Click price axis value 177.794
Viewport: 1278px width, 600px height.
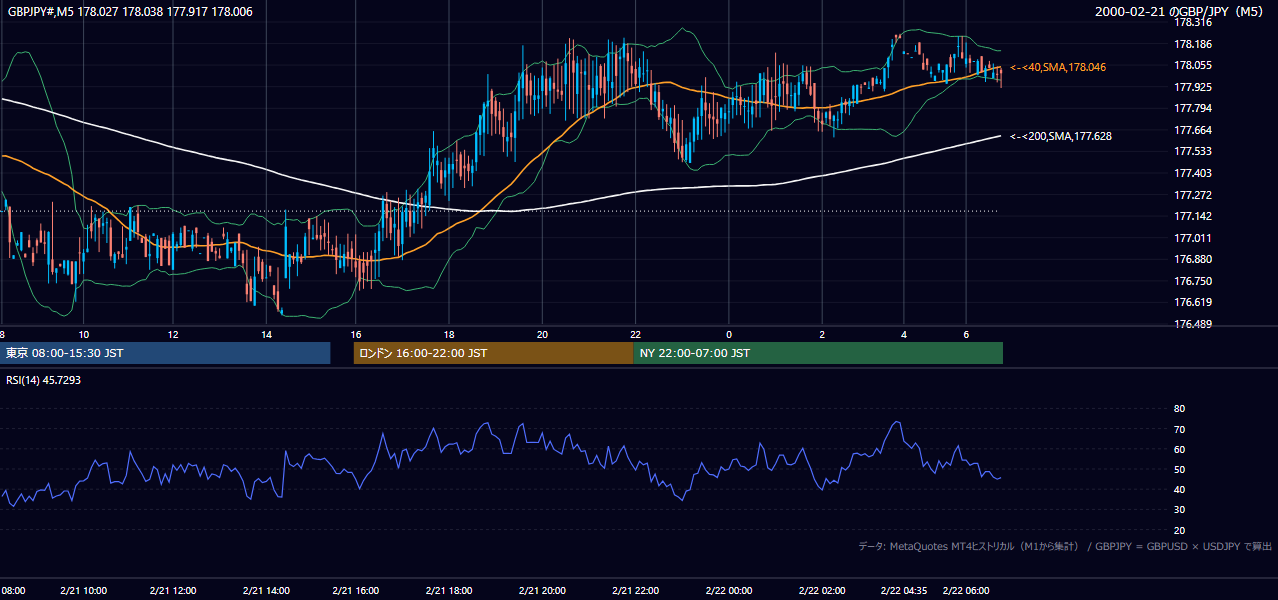coord(1192,108)
